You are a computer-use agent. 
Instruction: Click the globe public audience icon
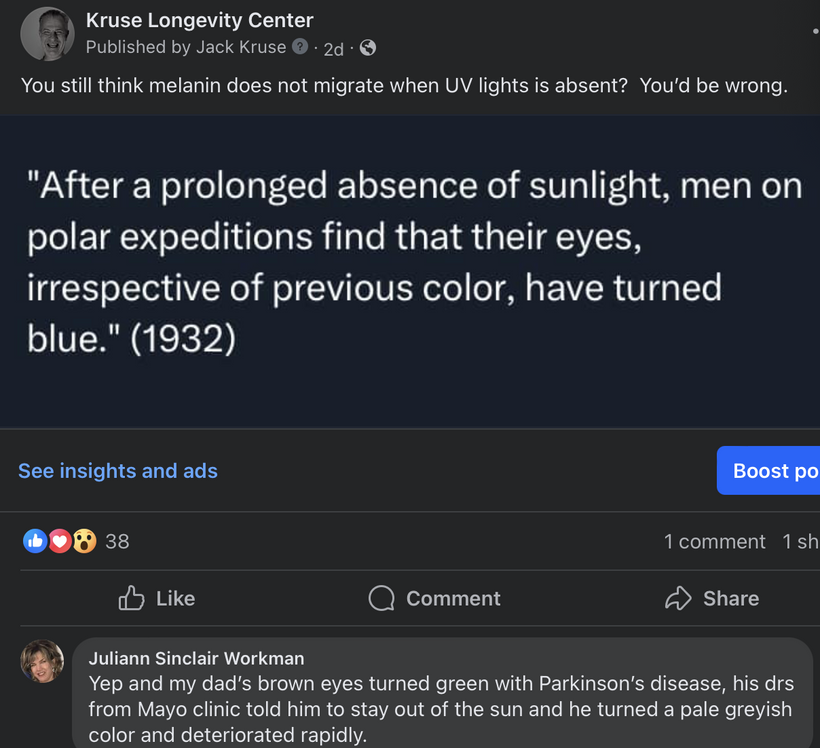368,48
